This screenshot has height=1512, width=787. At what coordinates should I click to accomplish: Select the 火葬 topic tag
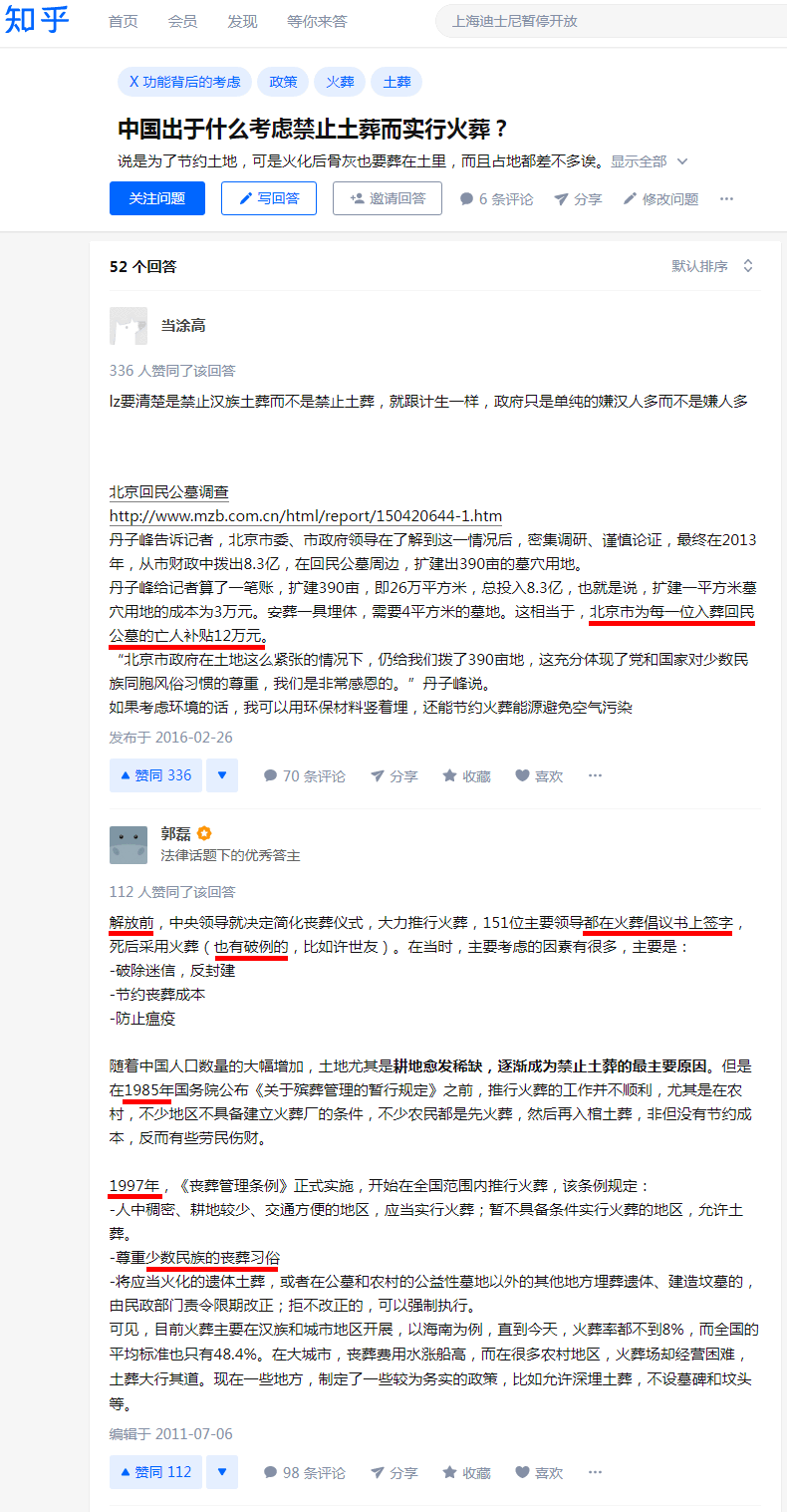[340, 82]
